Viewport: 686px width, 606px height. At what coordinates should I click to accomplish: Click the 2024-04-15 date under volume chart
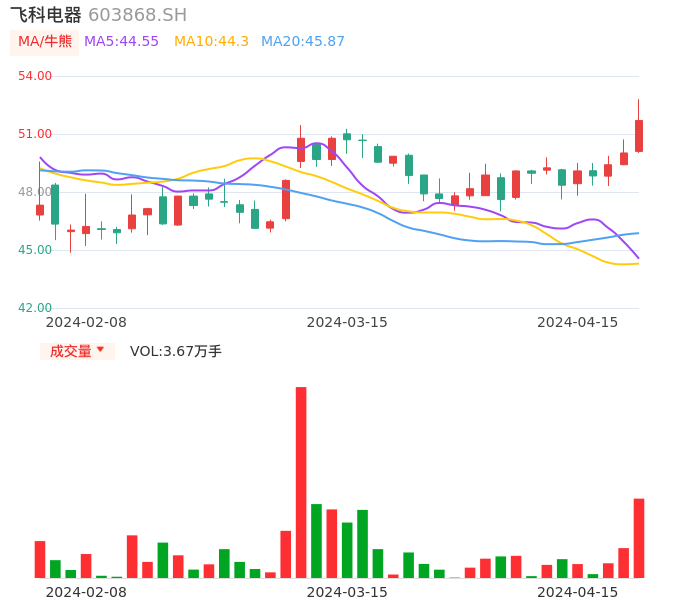point(578,592)
